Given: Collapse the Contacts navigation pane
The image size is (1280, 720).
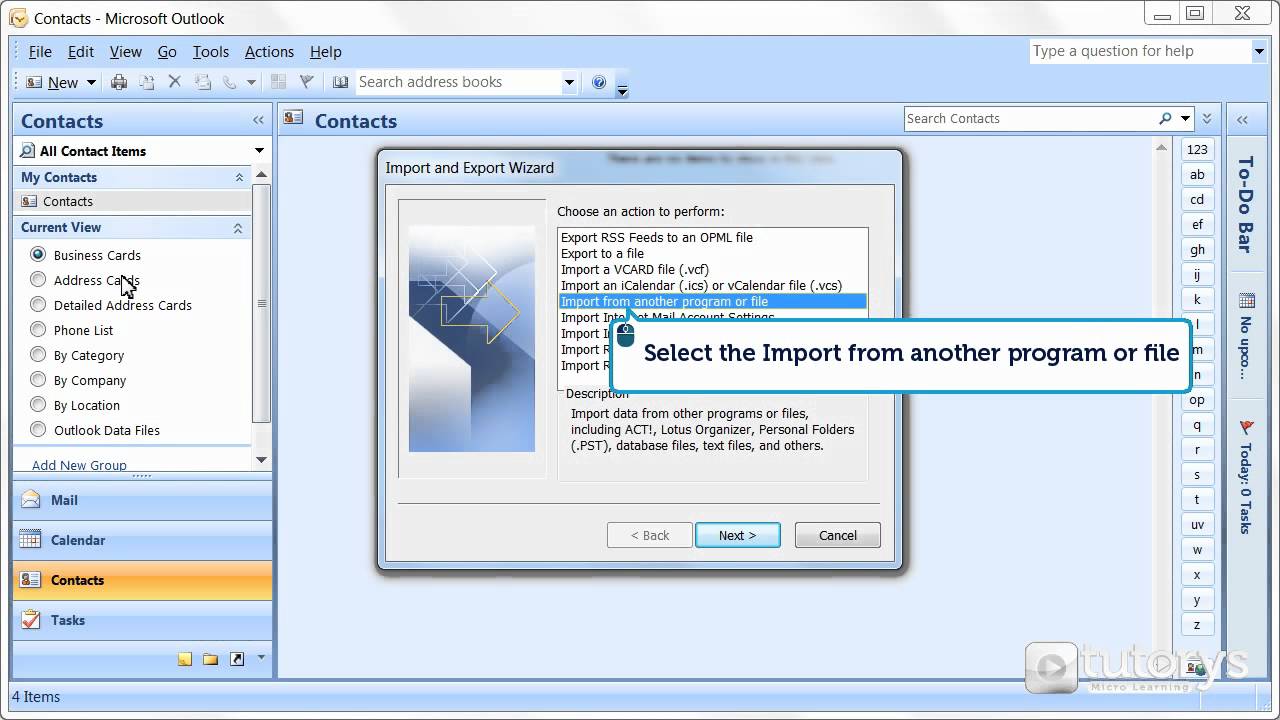Looking at the screenshot, I should (x=258, y=120).
